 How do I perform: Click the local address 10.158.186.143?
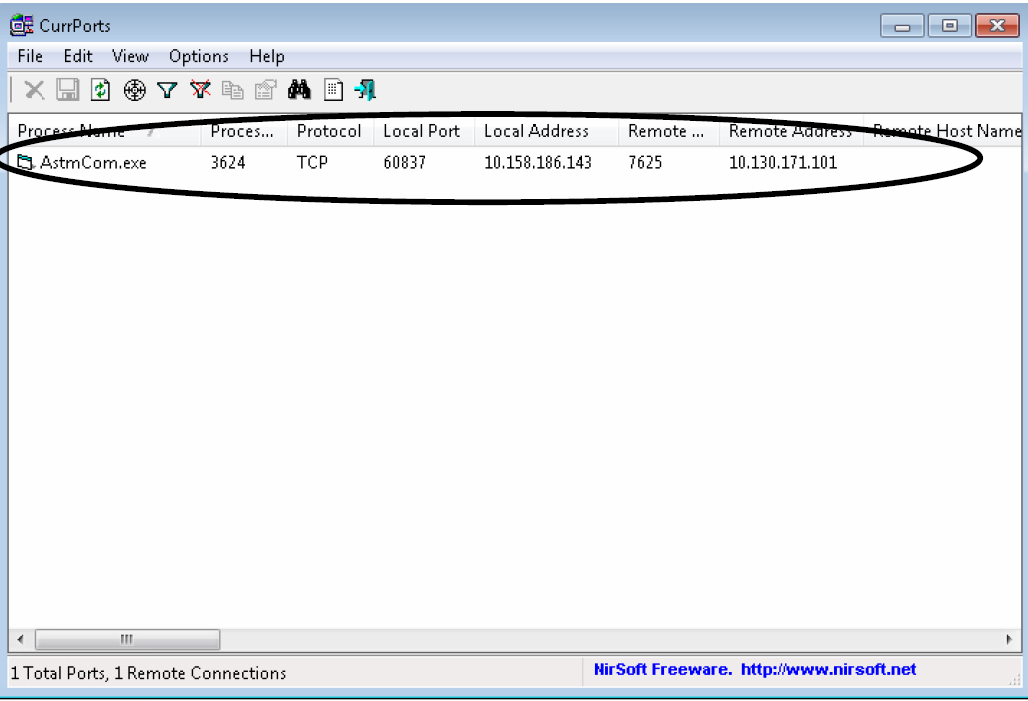[x=538, y=163]
